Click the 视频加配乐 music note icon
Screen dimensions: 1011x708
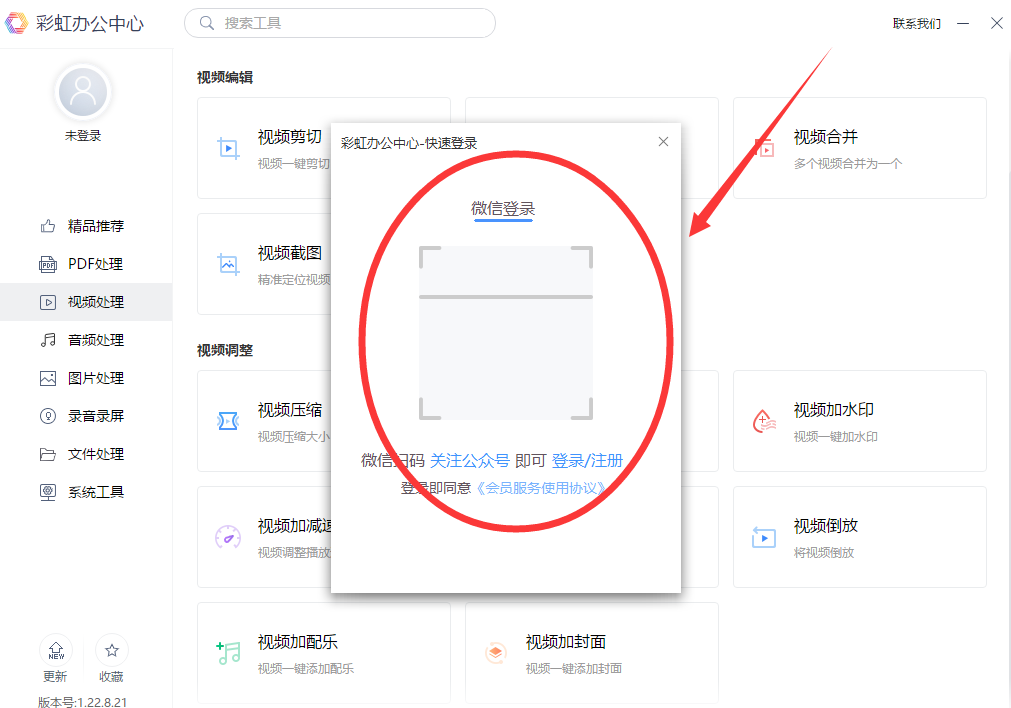[x=228, y=653]
